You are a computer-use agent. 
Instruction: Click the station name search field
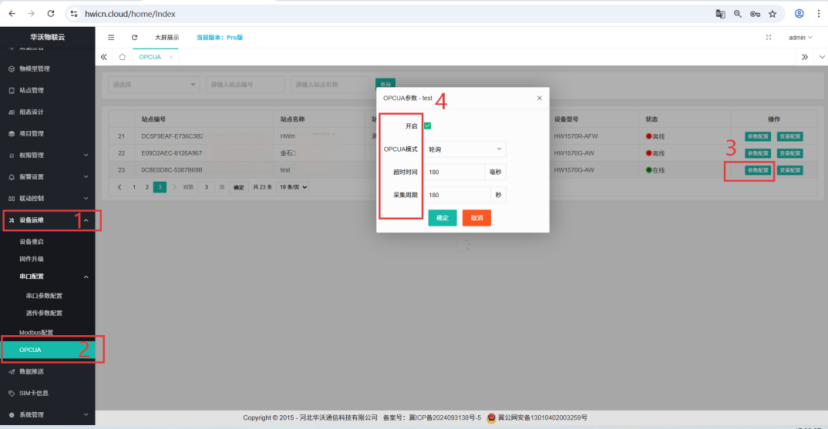pos(330,85)
